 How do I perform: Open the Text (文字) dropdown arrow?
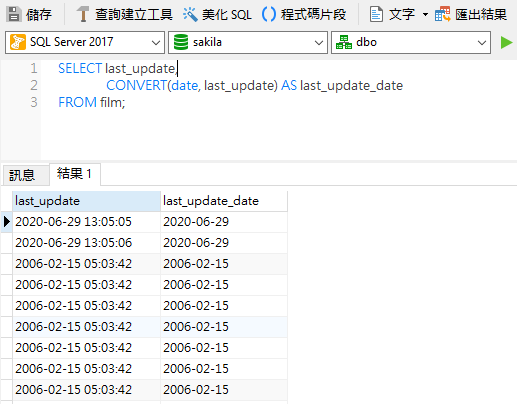[425, 15]
